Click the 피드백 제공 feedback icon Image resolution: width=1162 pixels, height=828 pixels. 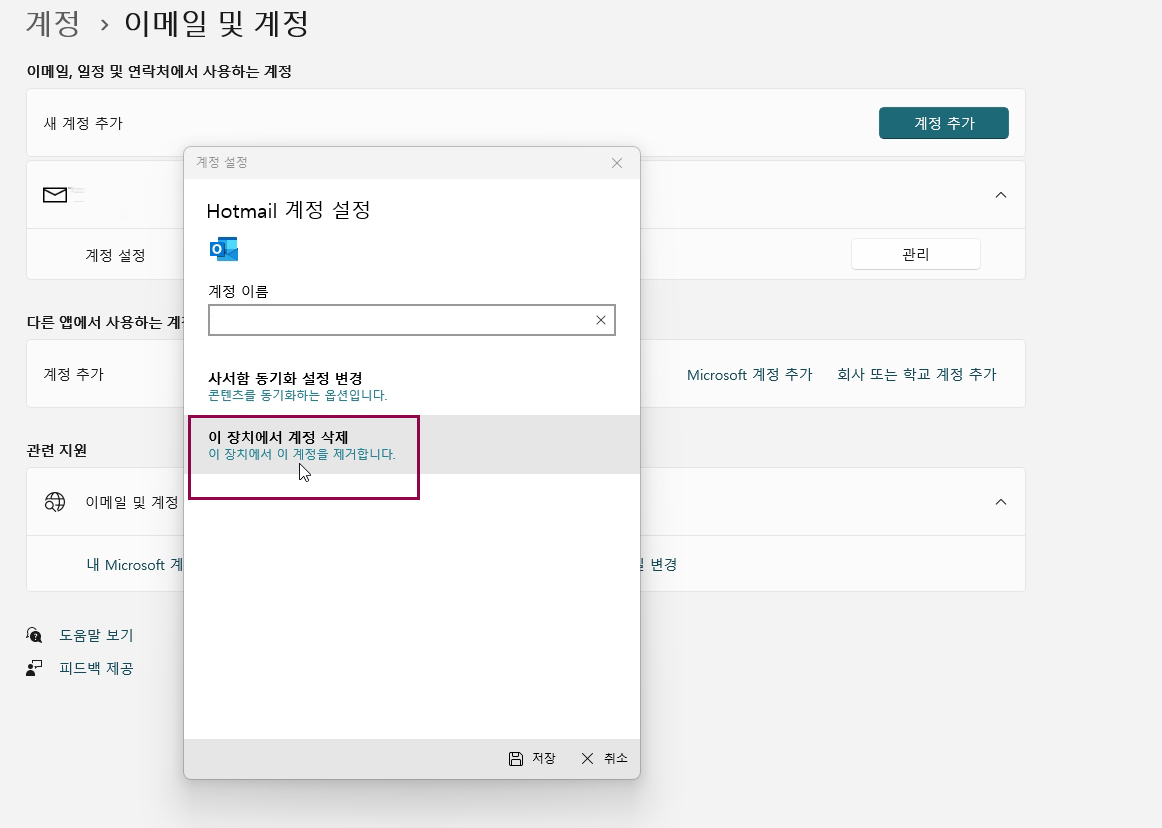34,668
